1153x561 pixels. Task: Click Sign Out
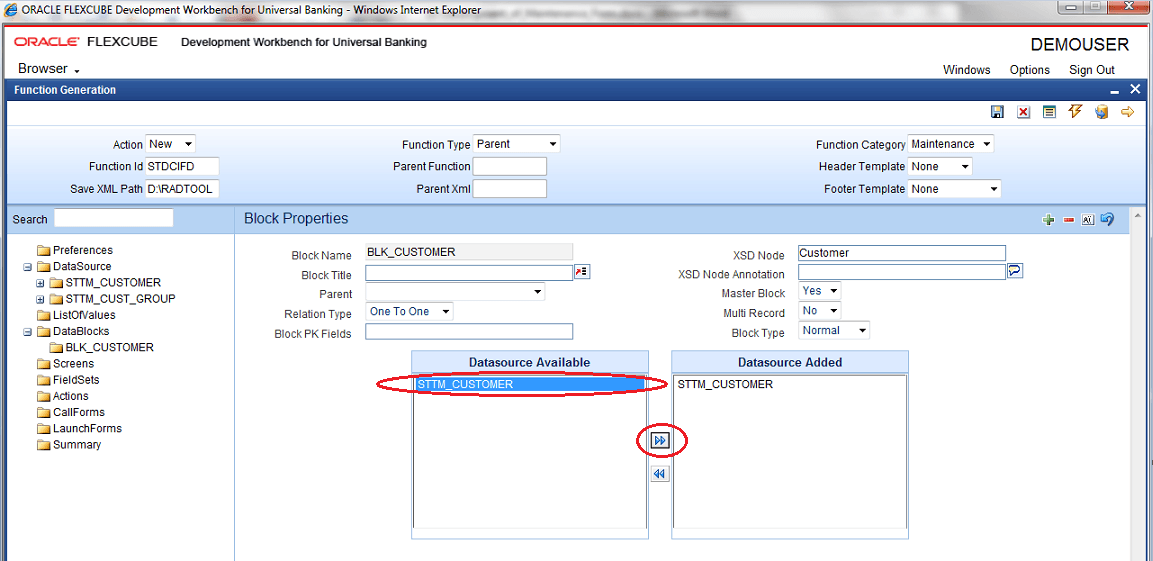1092,70
